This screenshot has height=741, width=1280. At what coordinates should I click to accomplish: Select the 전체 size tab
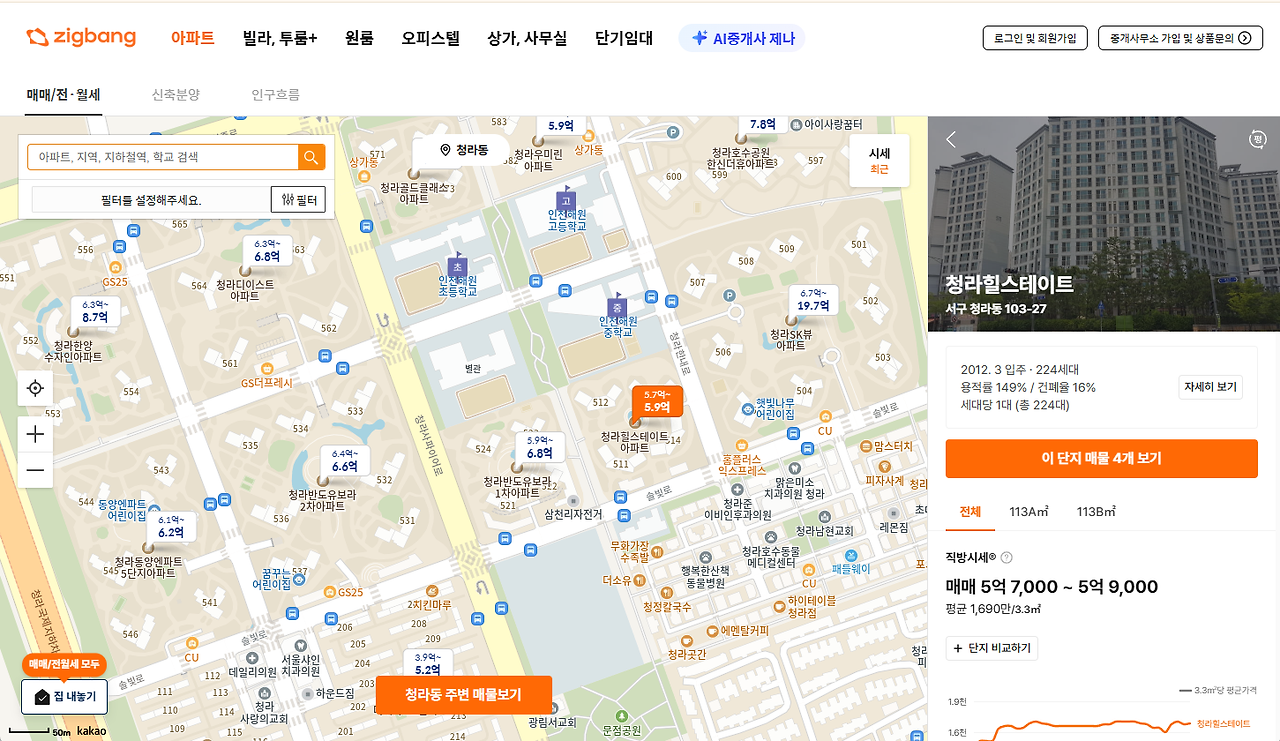[970, 511]
